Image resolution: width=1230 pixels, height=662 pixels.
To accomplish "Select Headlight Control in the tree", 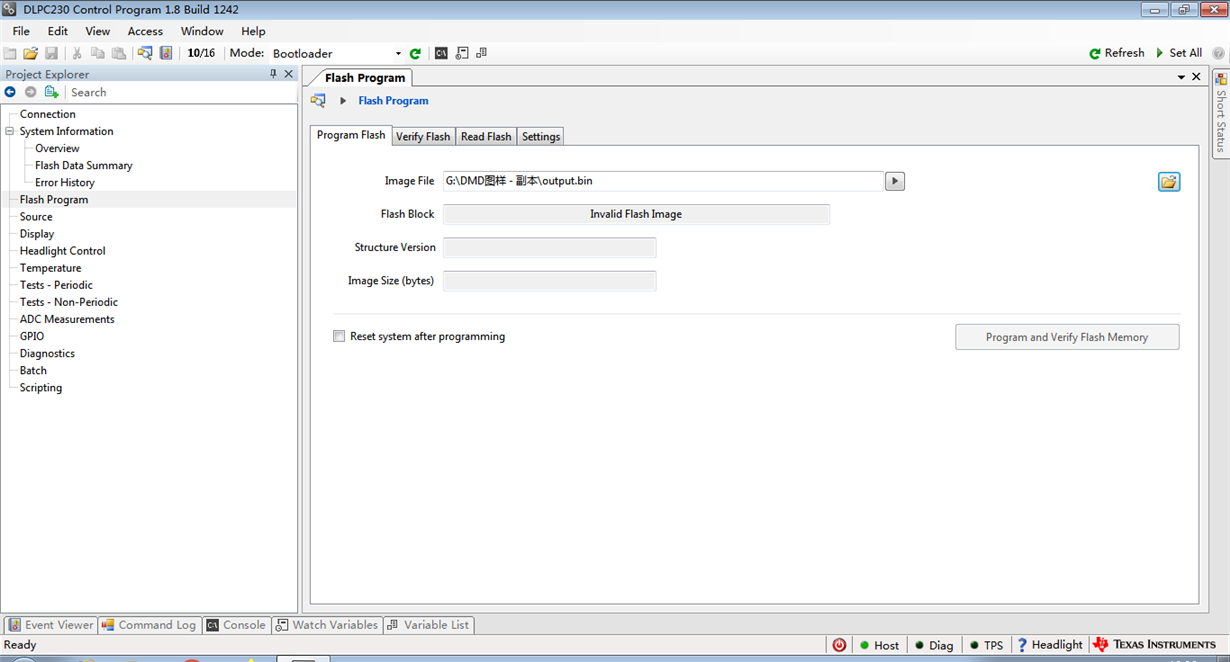I will [x=62, y=251].
